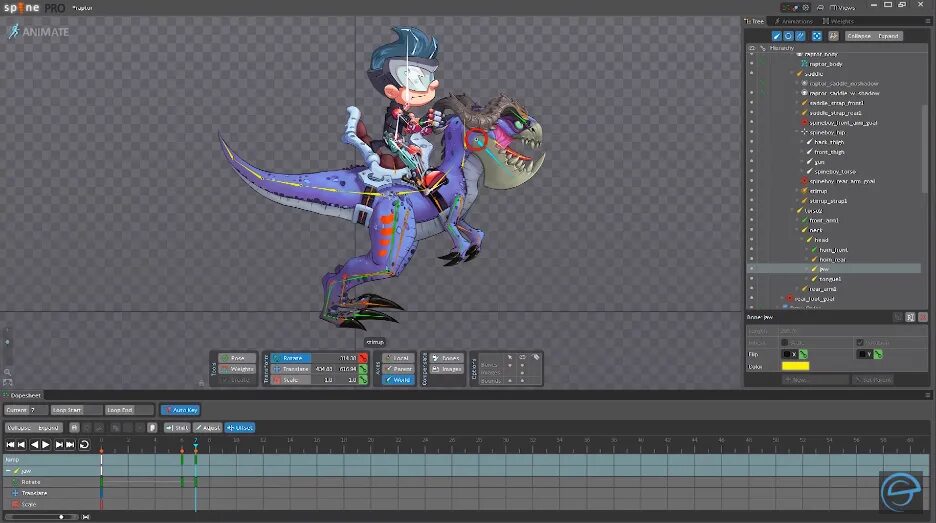Select the tongue1 bone in tree
The width and height of the screenshot is (936, 523).
pyautogui.click(x=830, y=279)
